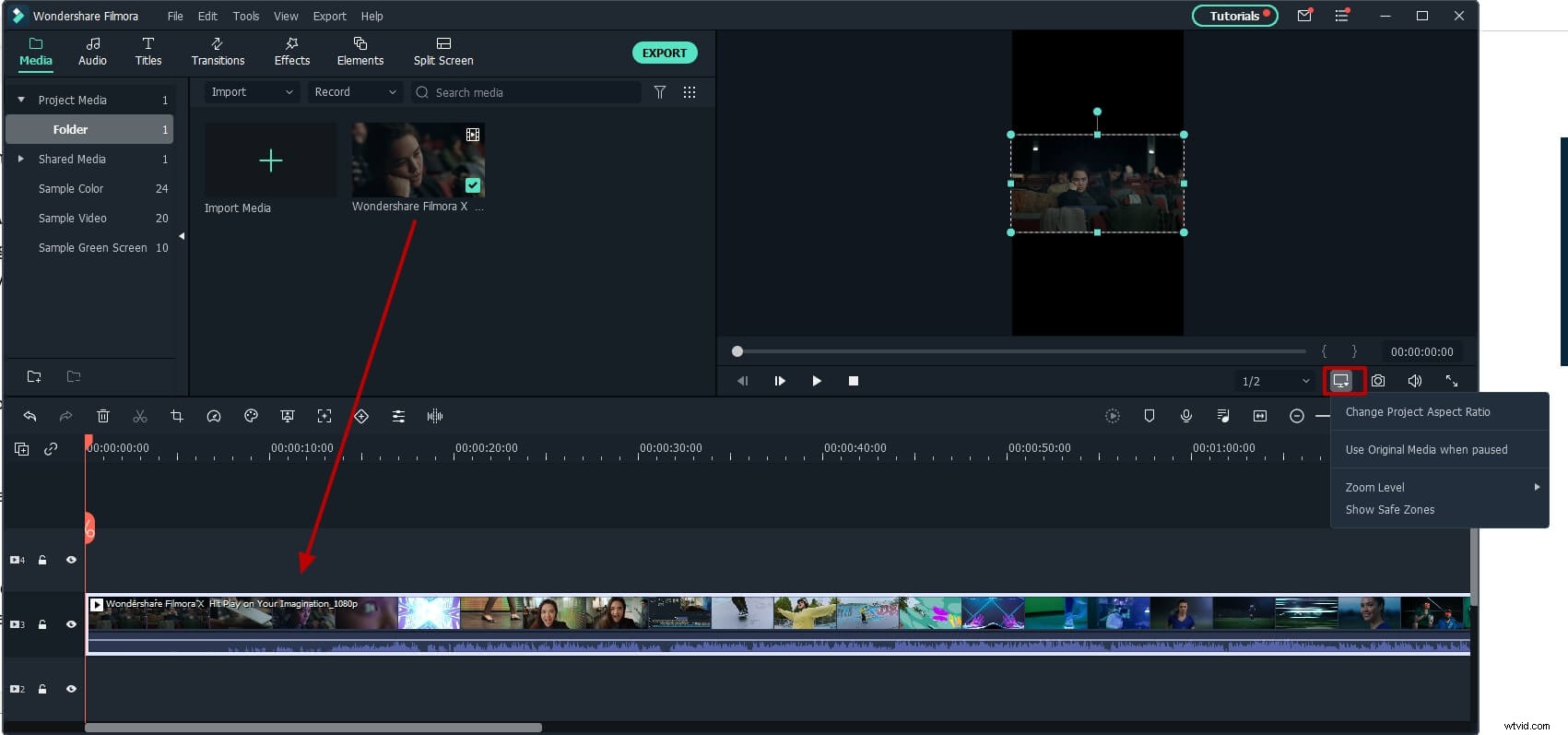Stop the preview playback
1568x735 pixels.
point(854,381)
